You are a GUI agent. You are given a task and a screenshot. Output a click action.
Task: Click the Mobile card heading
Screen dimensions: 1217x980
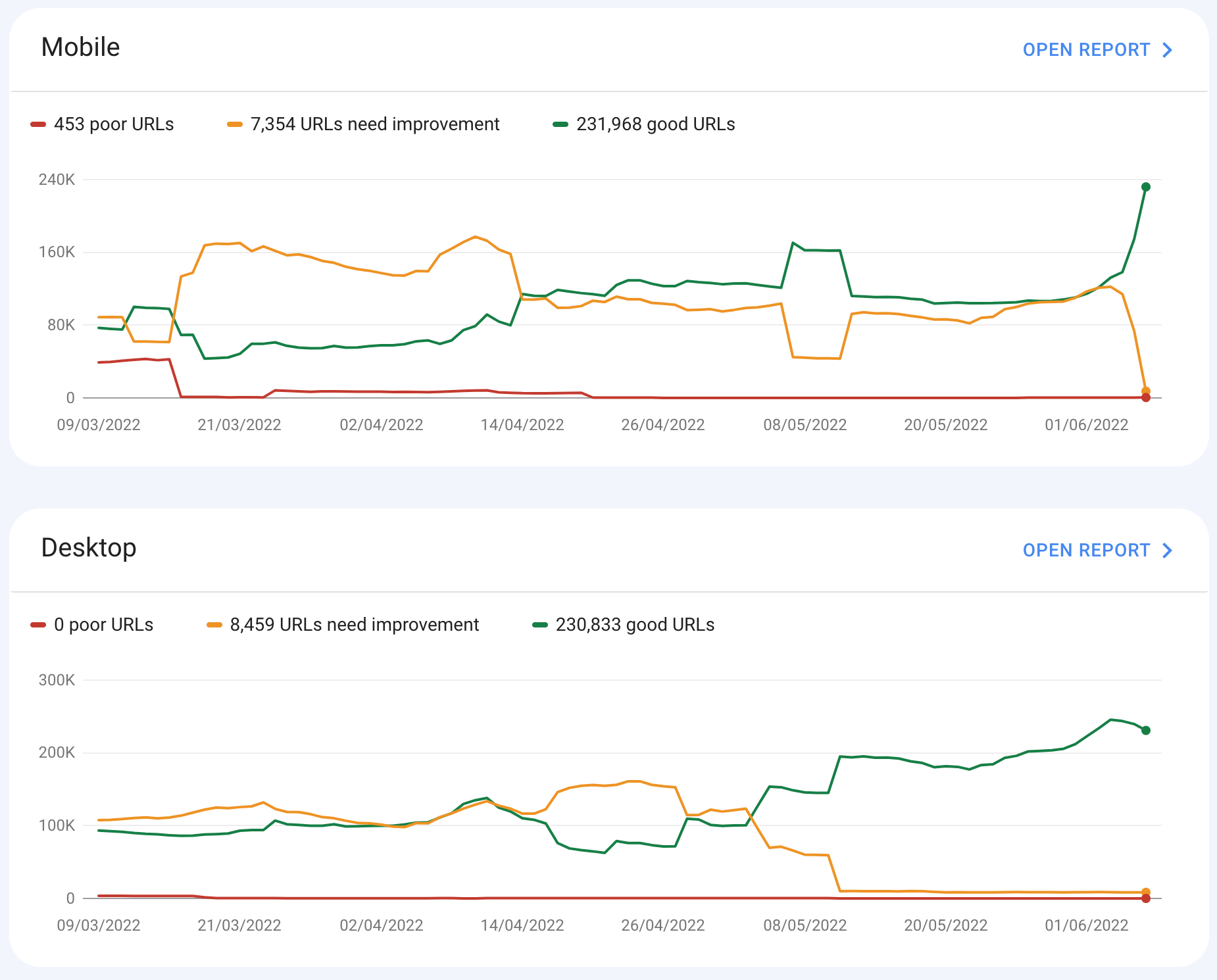point(80,47)
